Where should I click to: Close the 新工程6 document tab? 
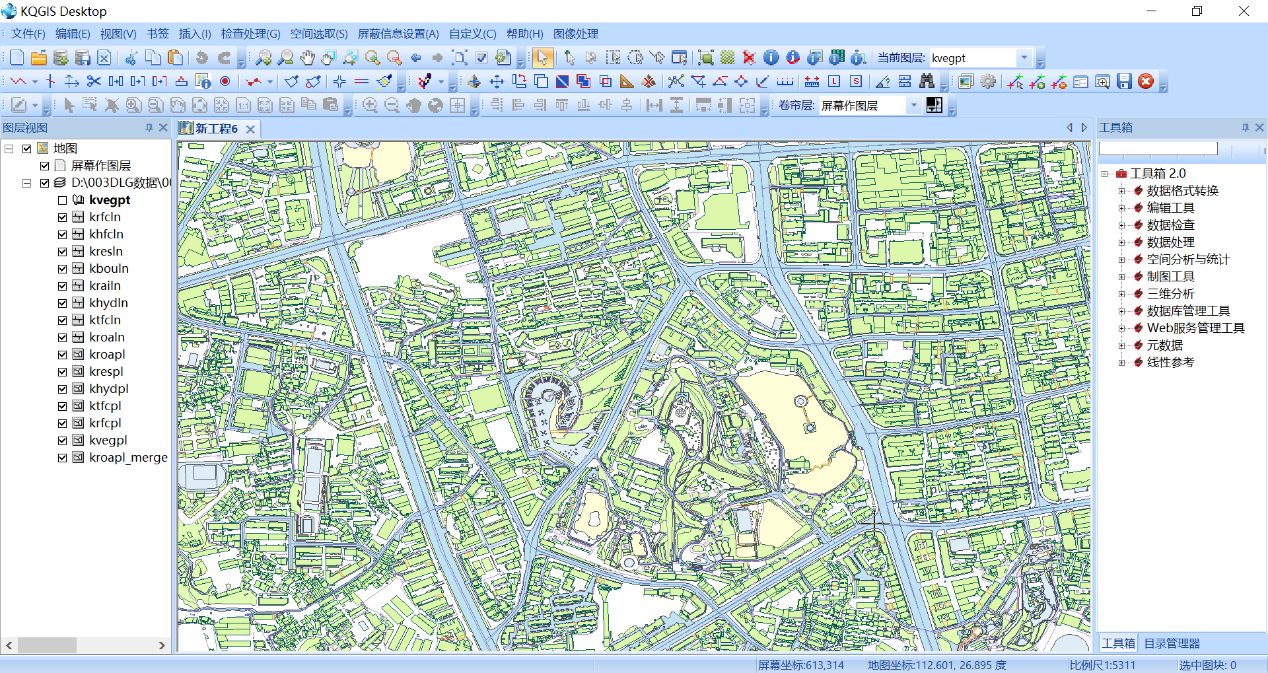tap(251, 129)
